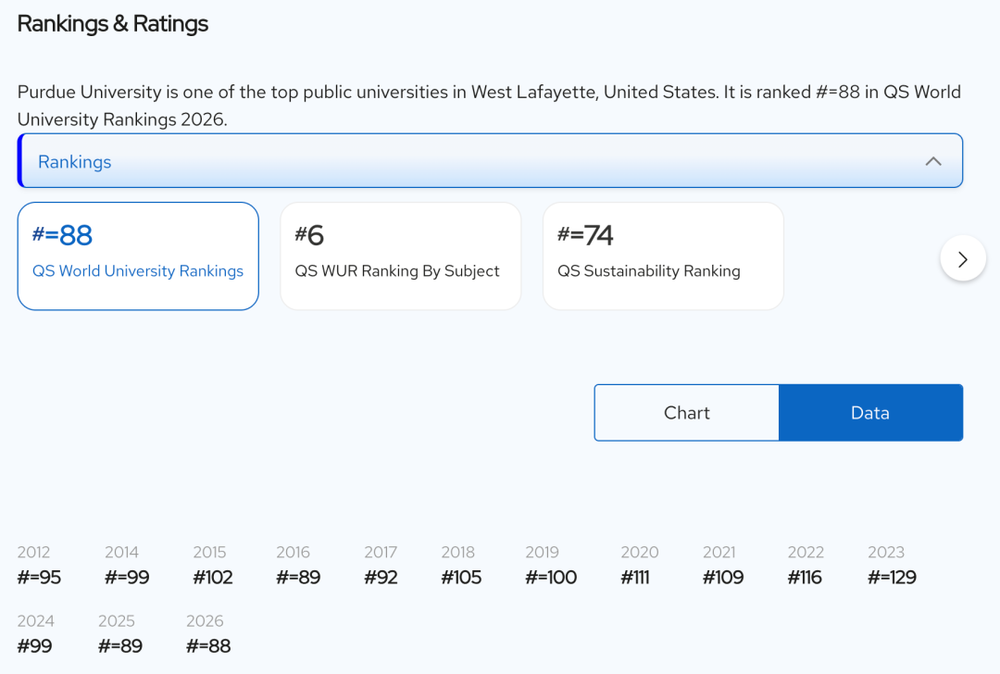Select the Data view button
This screenshot has height=674, width=1000.
click(x=870, y=412)
